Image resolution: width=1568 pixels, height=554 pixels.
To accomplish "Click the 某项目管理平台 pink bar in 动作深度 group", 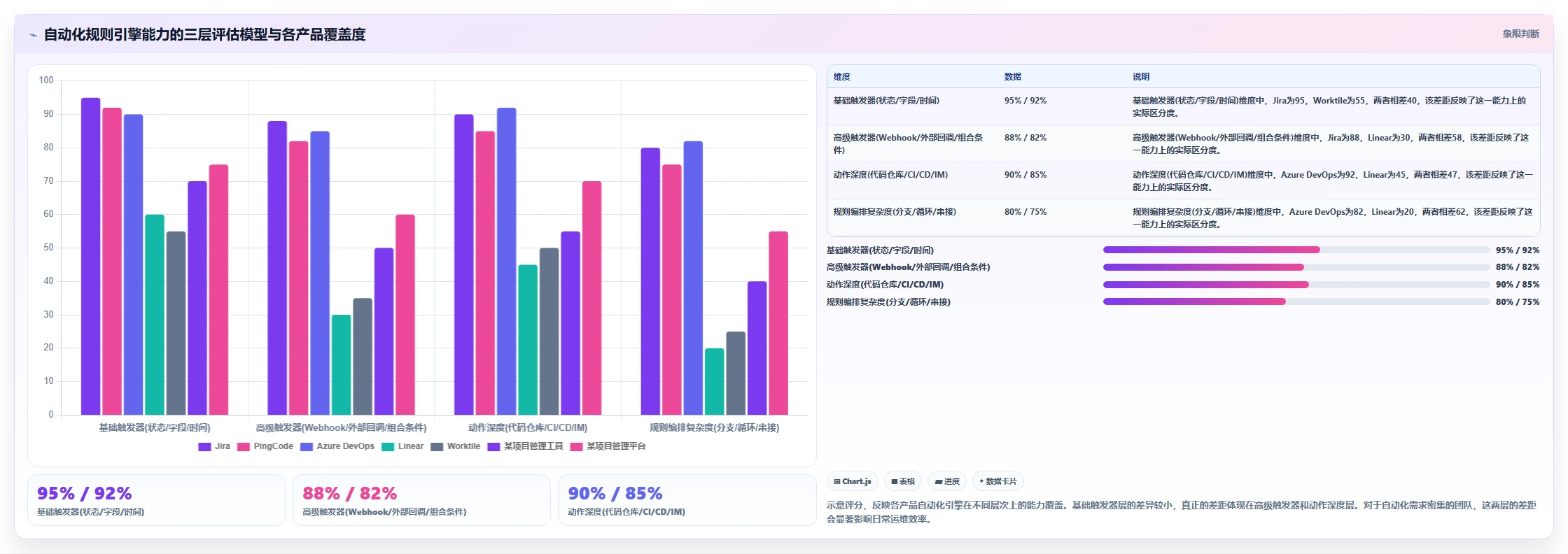I will click(592, 298).
